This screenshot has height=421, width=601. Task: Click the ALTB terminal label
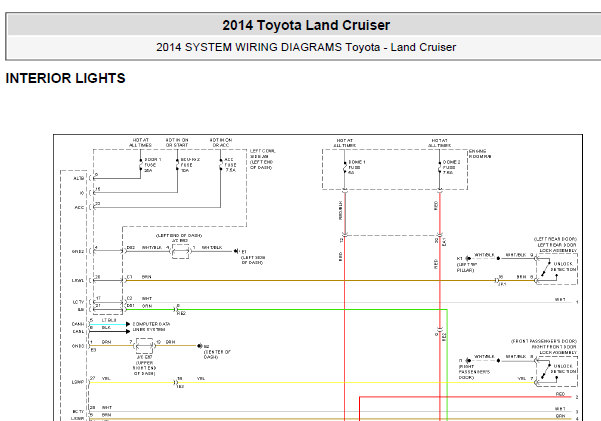click(x=79, y=179)
